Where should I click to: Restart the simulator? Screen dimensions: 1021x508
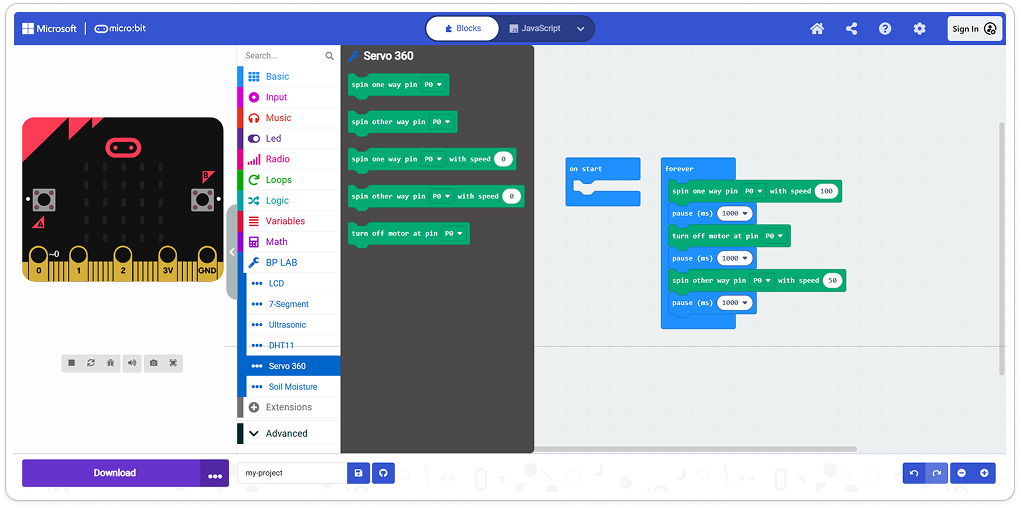click(x=91, y=363)
